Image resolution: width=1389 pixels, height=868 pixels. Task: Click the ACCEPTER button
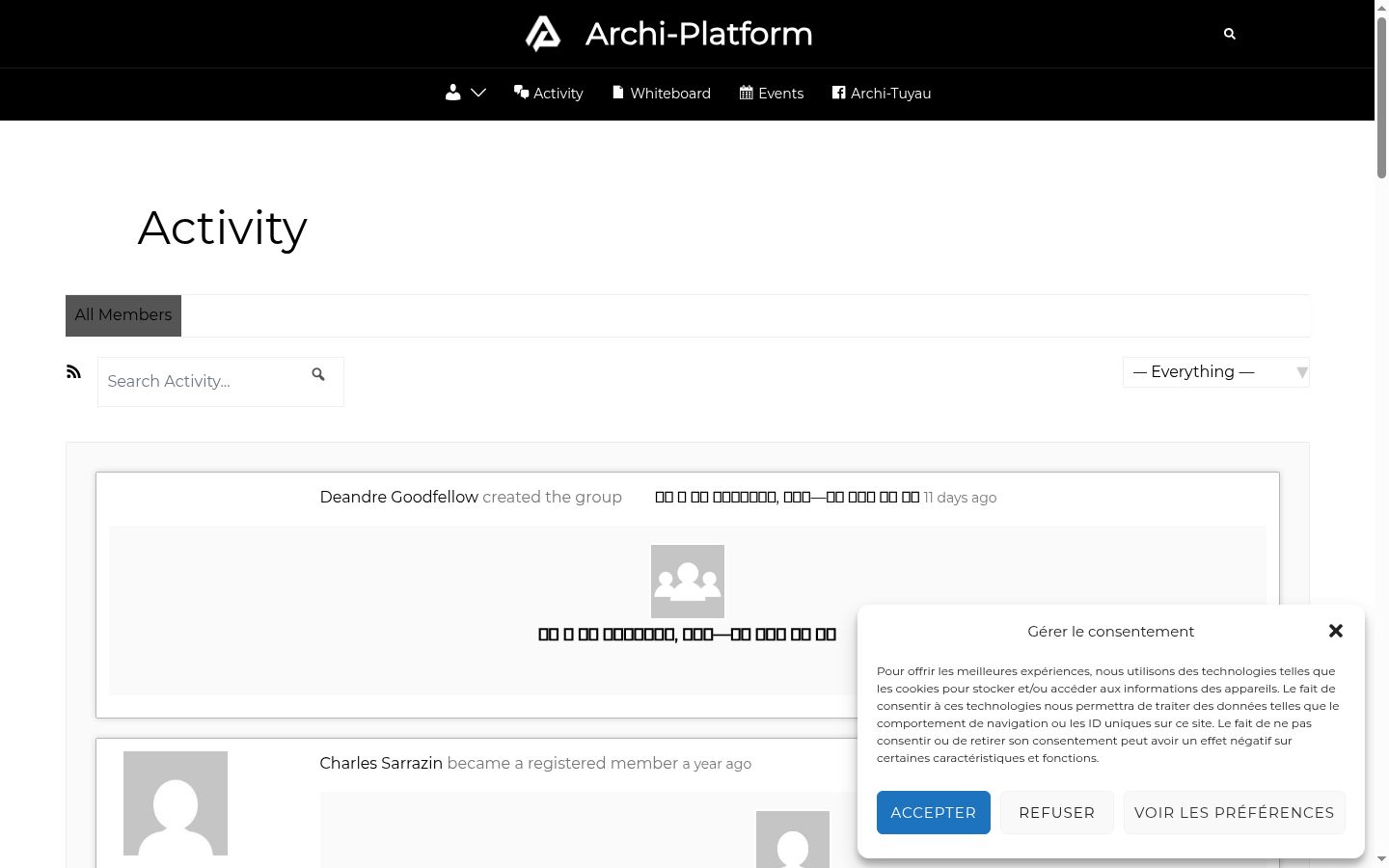pyautogui.click(x=934, y=813)
